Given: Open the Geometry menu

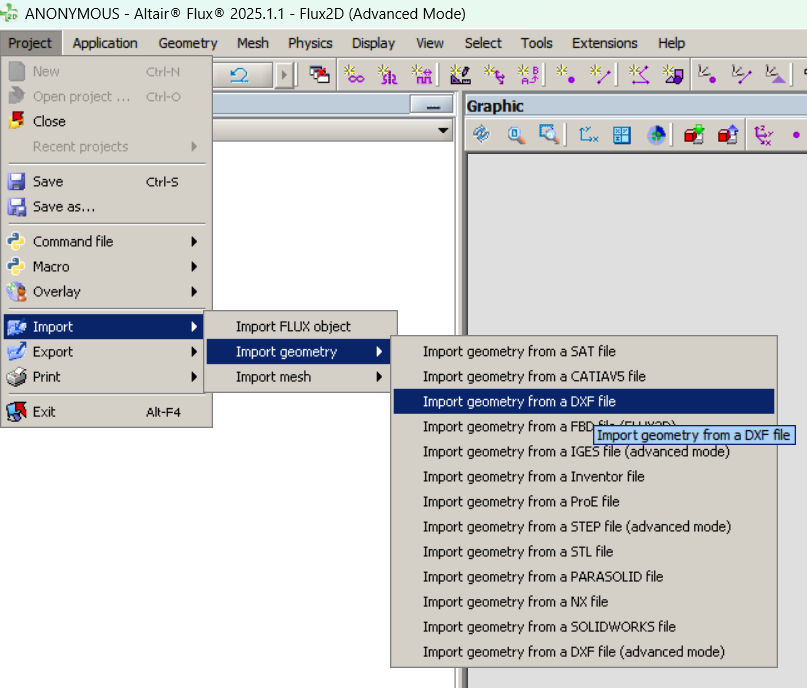Looking at the screenshot, I should point(188,43).
